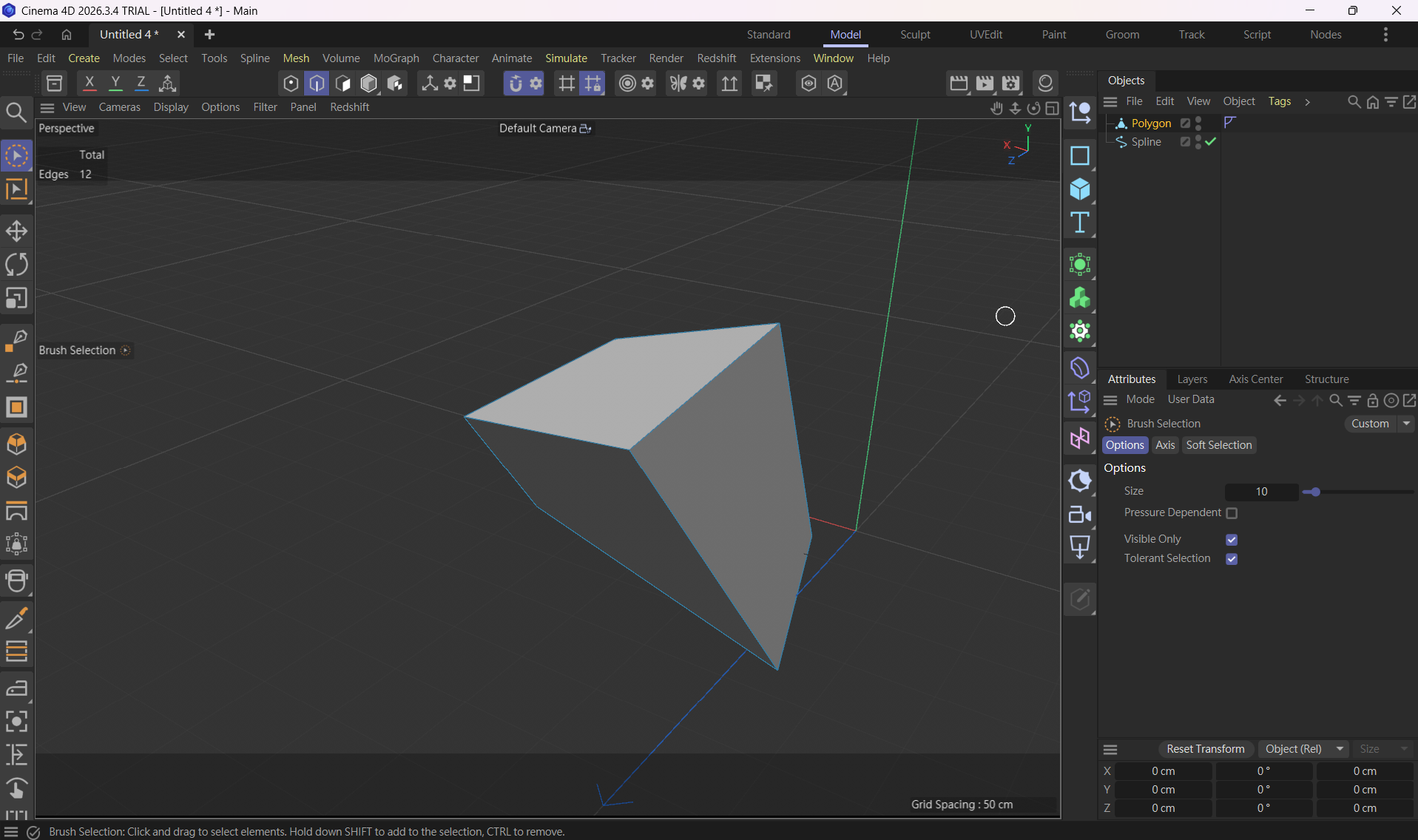1418x840 pixels.
Task: Open the Soft Selection tab
Action: pos(1218,445)
